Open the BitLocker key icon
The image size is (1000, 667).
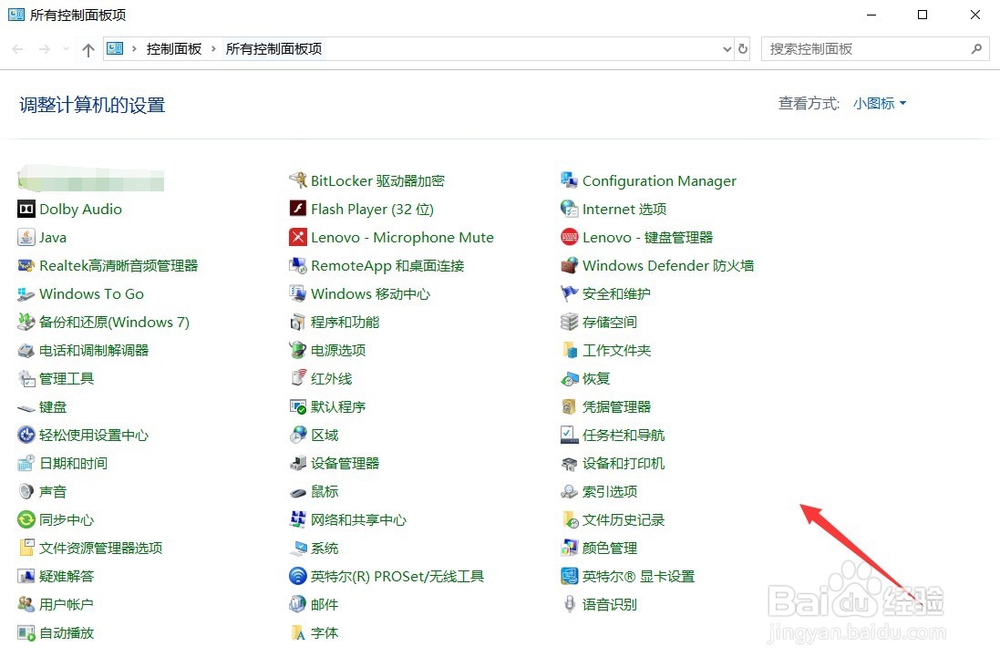coord(298,180)
